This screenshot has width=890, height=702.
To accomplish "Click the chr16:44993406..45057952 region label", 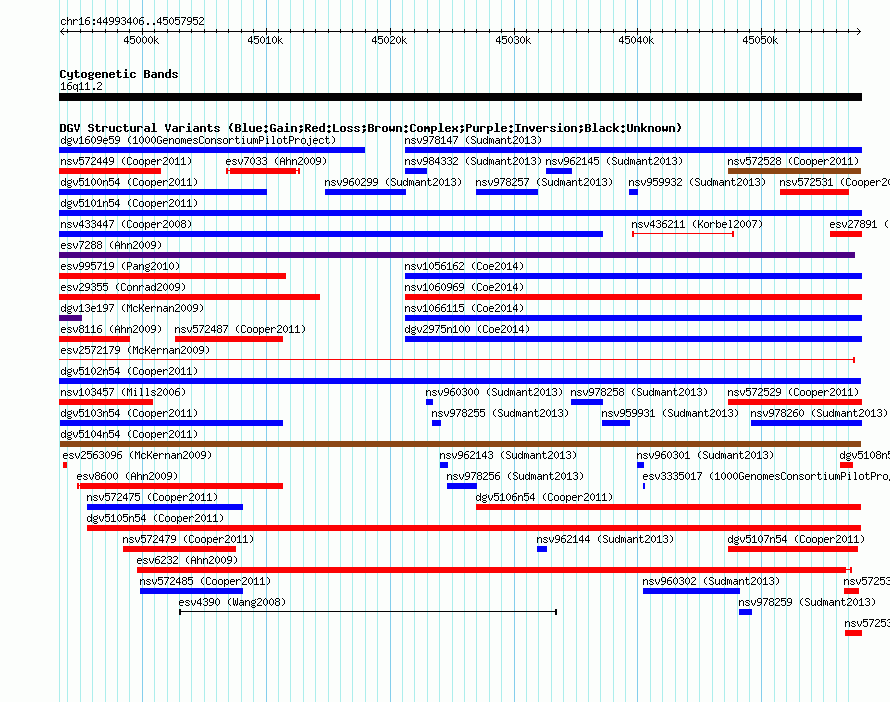I will pyautogui.click(x=132, y=21).
